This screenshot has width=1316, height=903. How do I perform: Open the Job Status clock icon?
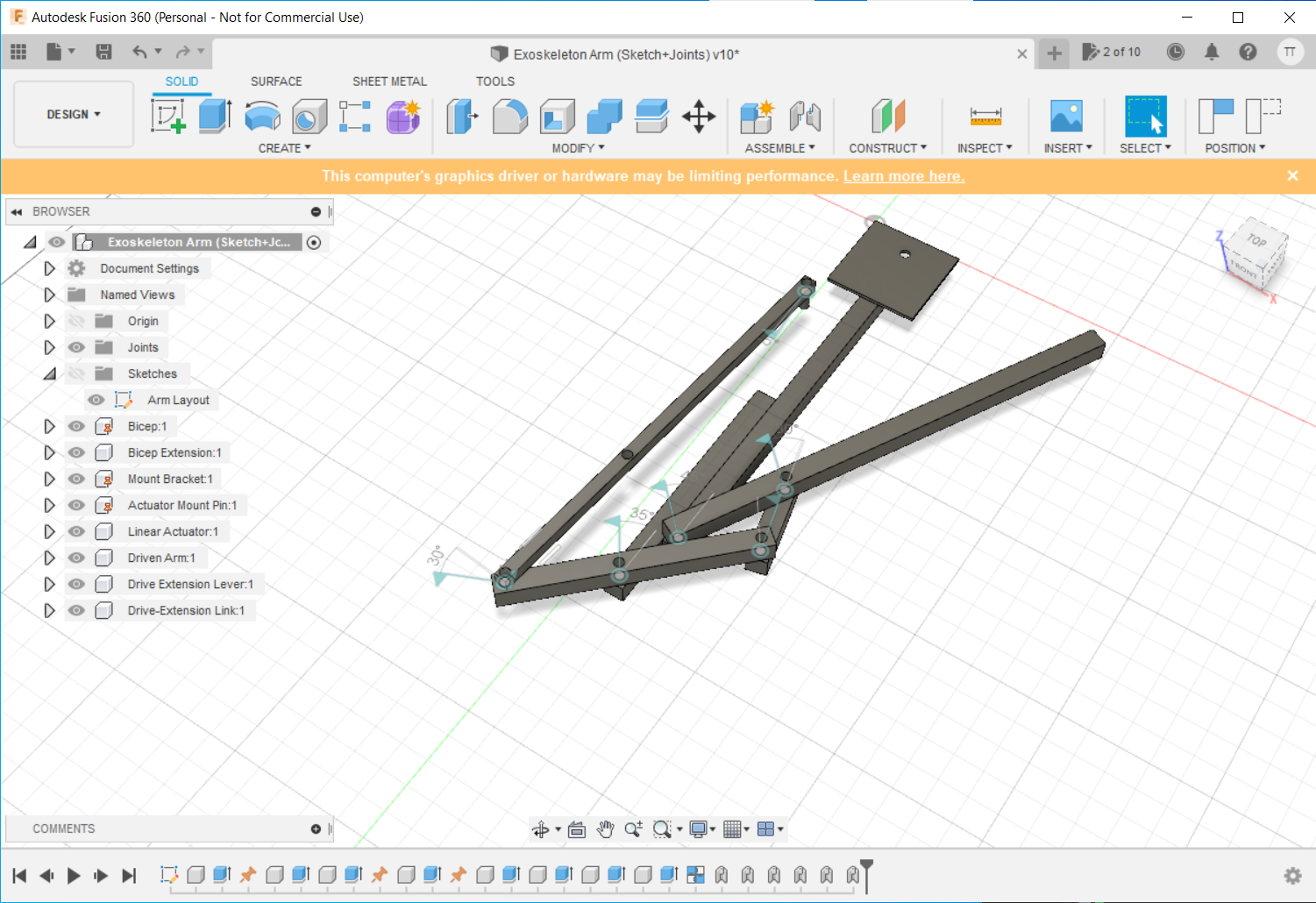pos(1175,53)
